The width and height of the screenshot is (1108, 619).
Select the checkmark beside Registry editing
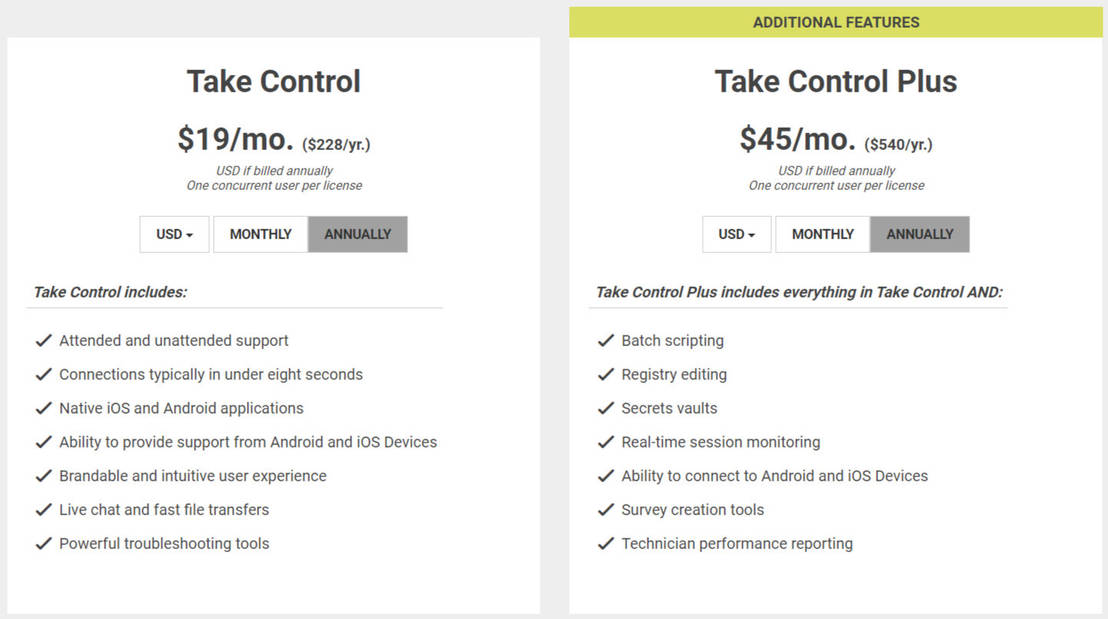(x=606, y=374)
